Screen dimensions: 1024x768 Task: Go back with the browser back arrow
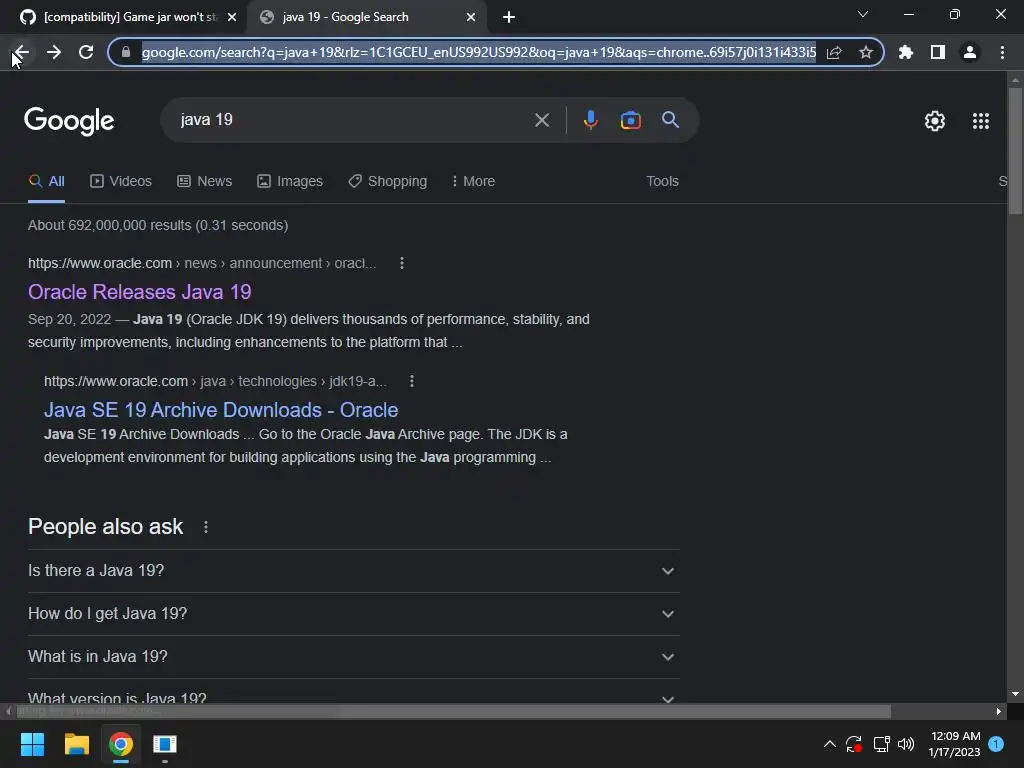click(22, 52)
